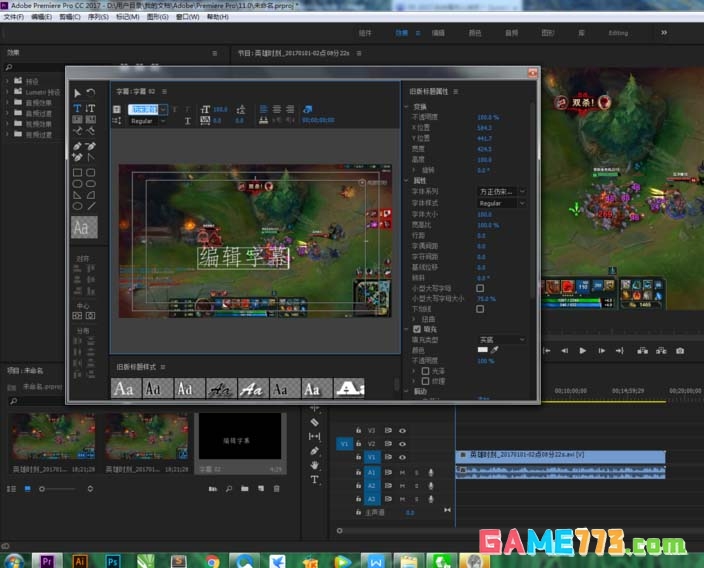Open Photoshop from the taskbar

tap(113, 561)
